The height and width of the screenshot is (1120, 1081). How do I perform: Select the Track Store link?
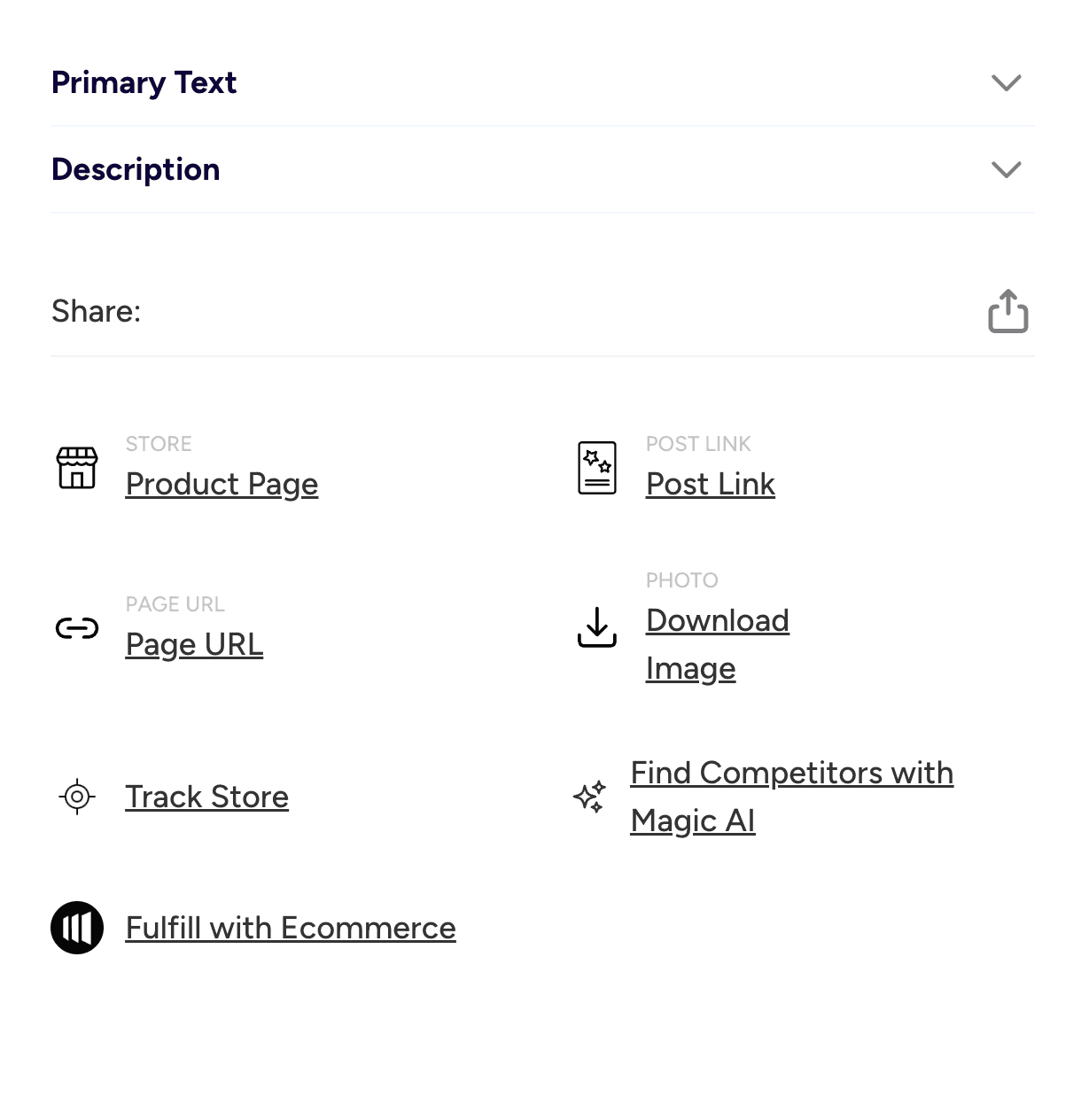206,797
